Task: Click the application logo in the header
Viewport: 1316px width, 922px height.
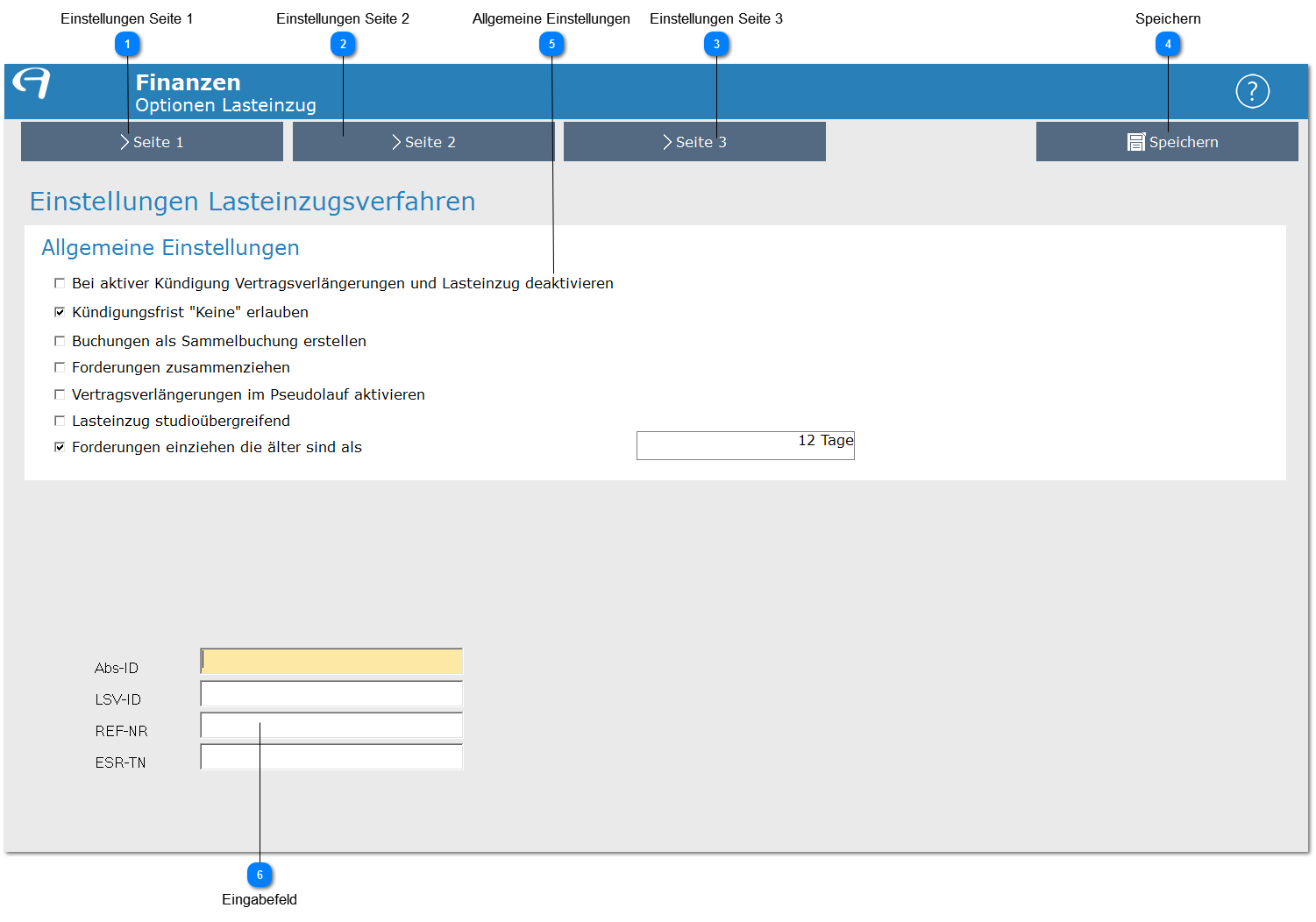Action: point(32,83)
